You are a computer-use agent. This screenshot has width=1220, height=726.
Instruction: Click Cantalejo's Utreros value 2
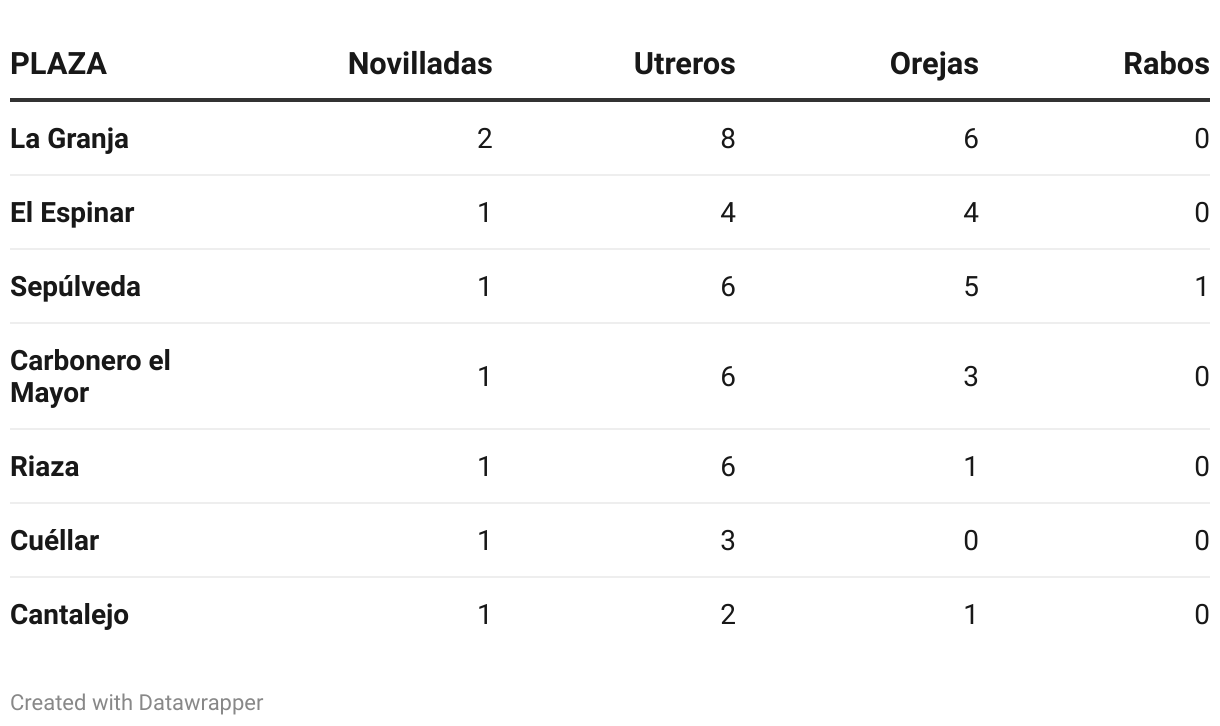pos(727,614)
